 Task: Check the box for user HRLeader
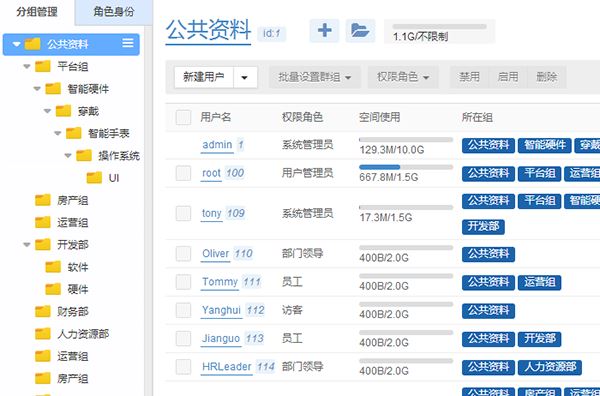coord(183,367)
